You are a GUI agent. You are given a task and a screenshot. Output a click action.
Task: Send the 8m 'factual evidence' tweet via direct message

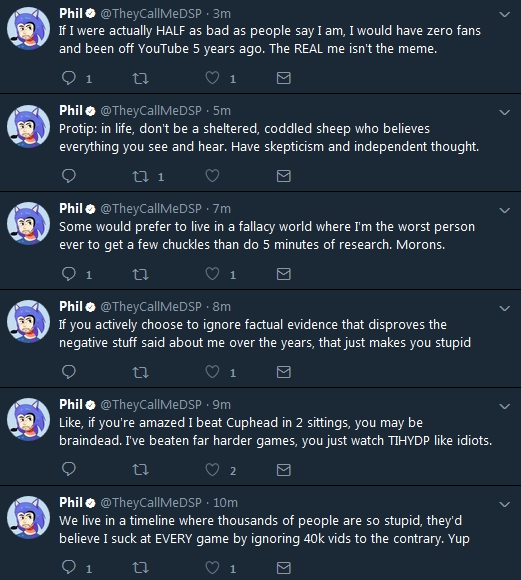click(284, 372)
